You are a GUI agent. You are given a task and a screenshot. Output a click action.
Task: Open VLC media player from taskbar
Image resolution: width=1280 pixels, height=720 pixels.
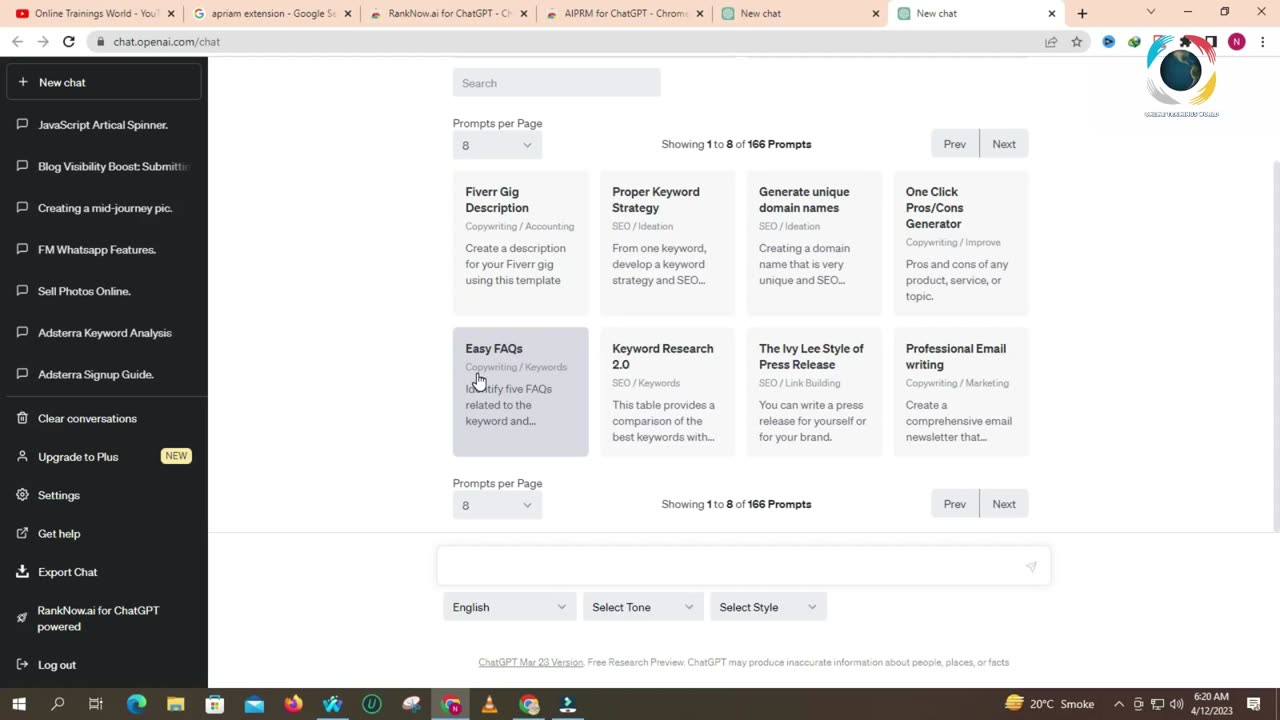pos(489,704)
